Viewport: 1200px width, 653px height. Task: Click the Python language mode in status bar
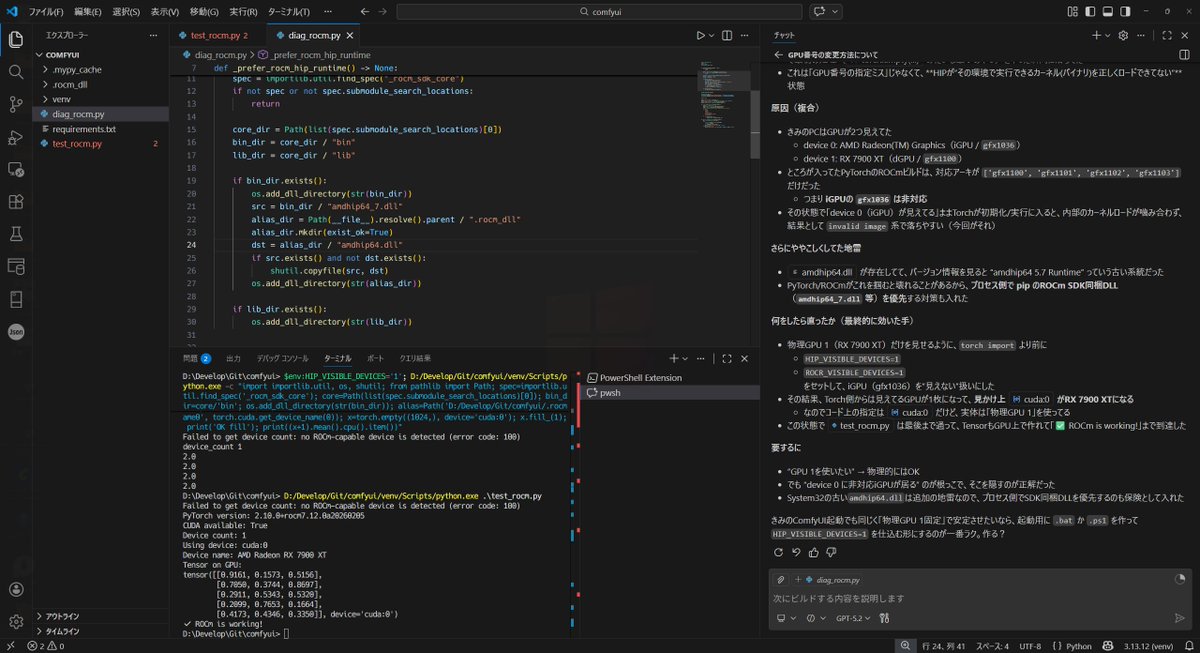(x=1078, y=646)
